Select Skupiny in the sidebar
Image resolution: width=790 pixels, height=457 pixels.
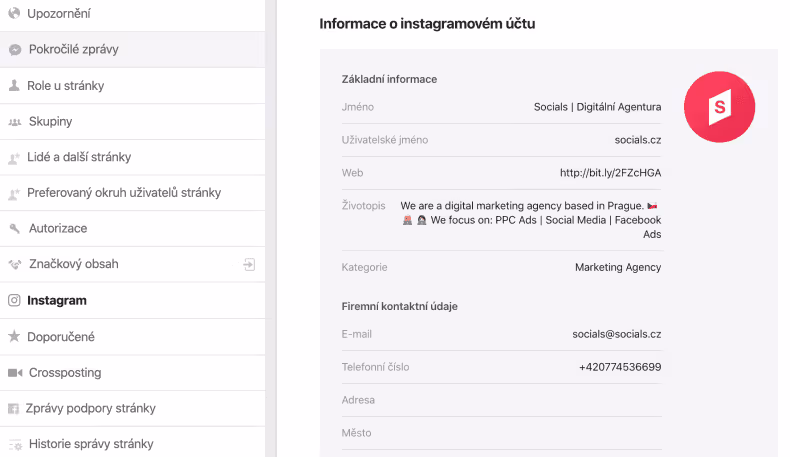click(133, 121)
